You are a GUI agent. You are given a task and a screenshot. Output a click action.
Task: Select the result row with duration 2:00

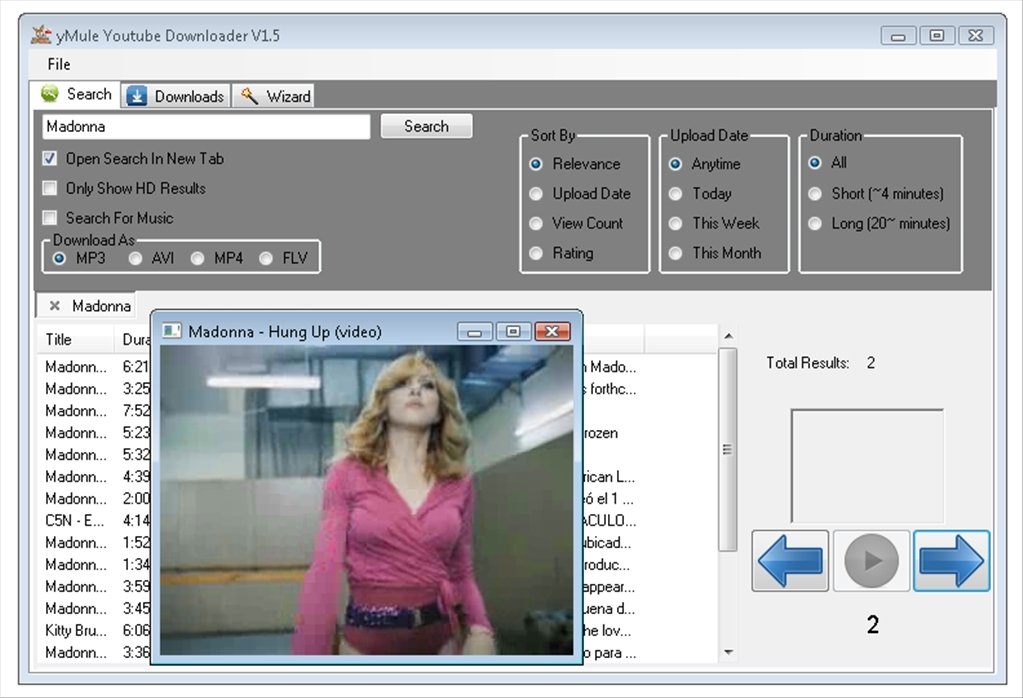tap(95, 499)
